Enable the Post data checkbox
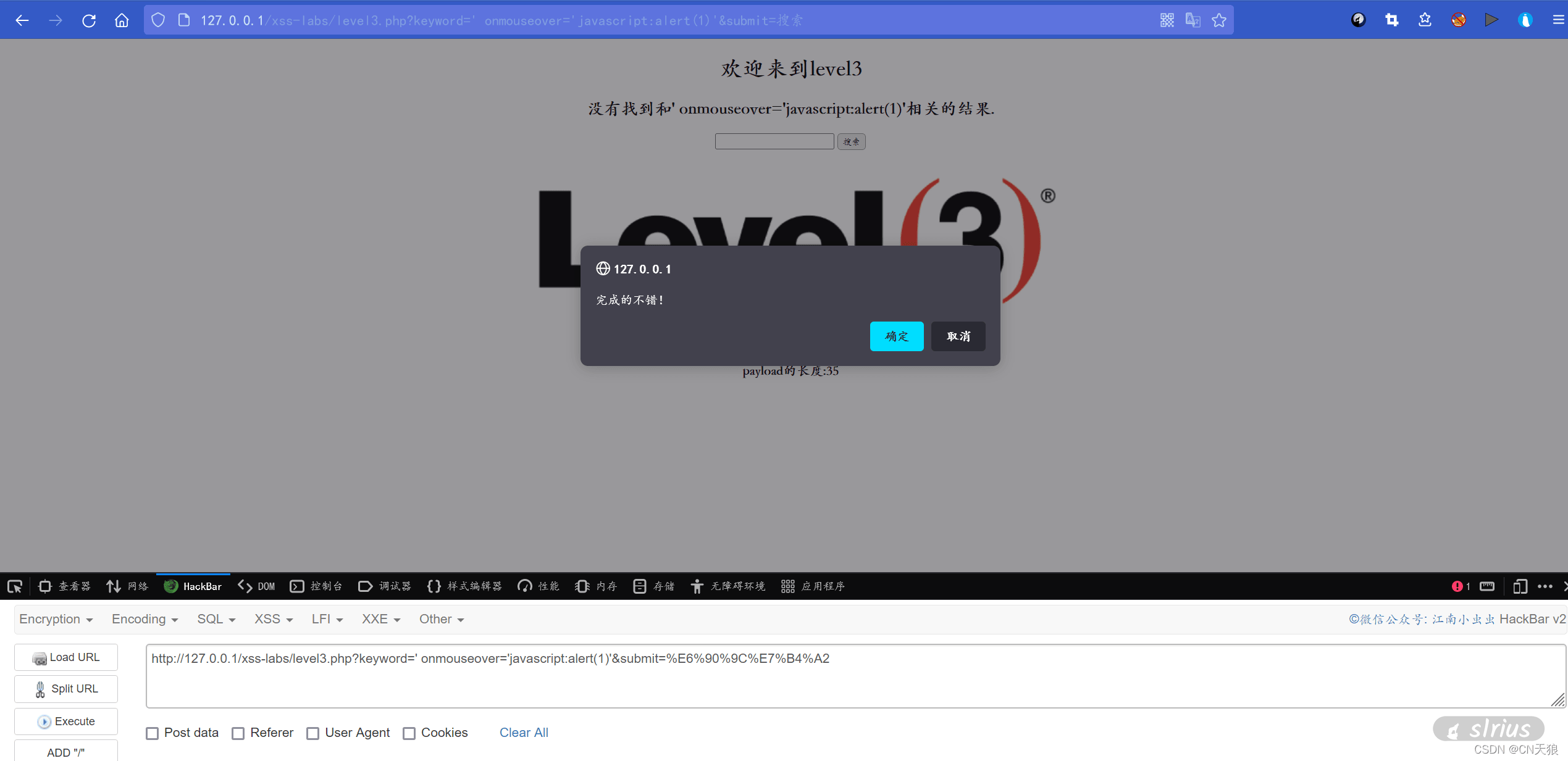The height and width of the screenshot is (761, 1568). 153,733
